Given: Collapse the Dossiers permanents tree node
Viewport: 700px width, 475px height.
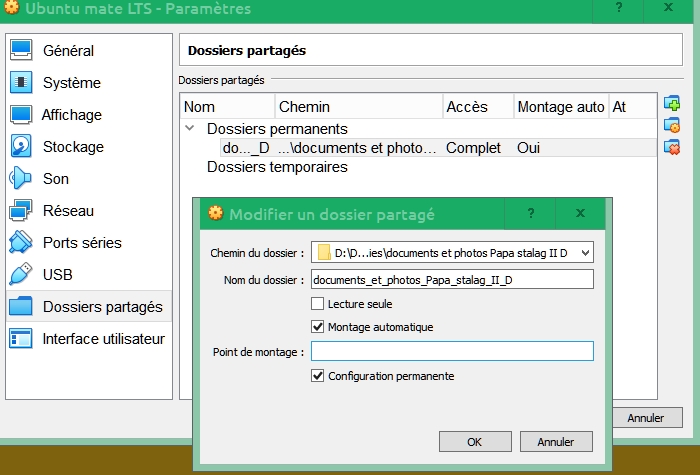Looking at the screenshot, I should point(189,129).
